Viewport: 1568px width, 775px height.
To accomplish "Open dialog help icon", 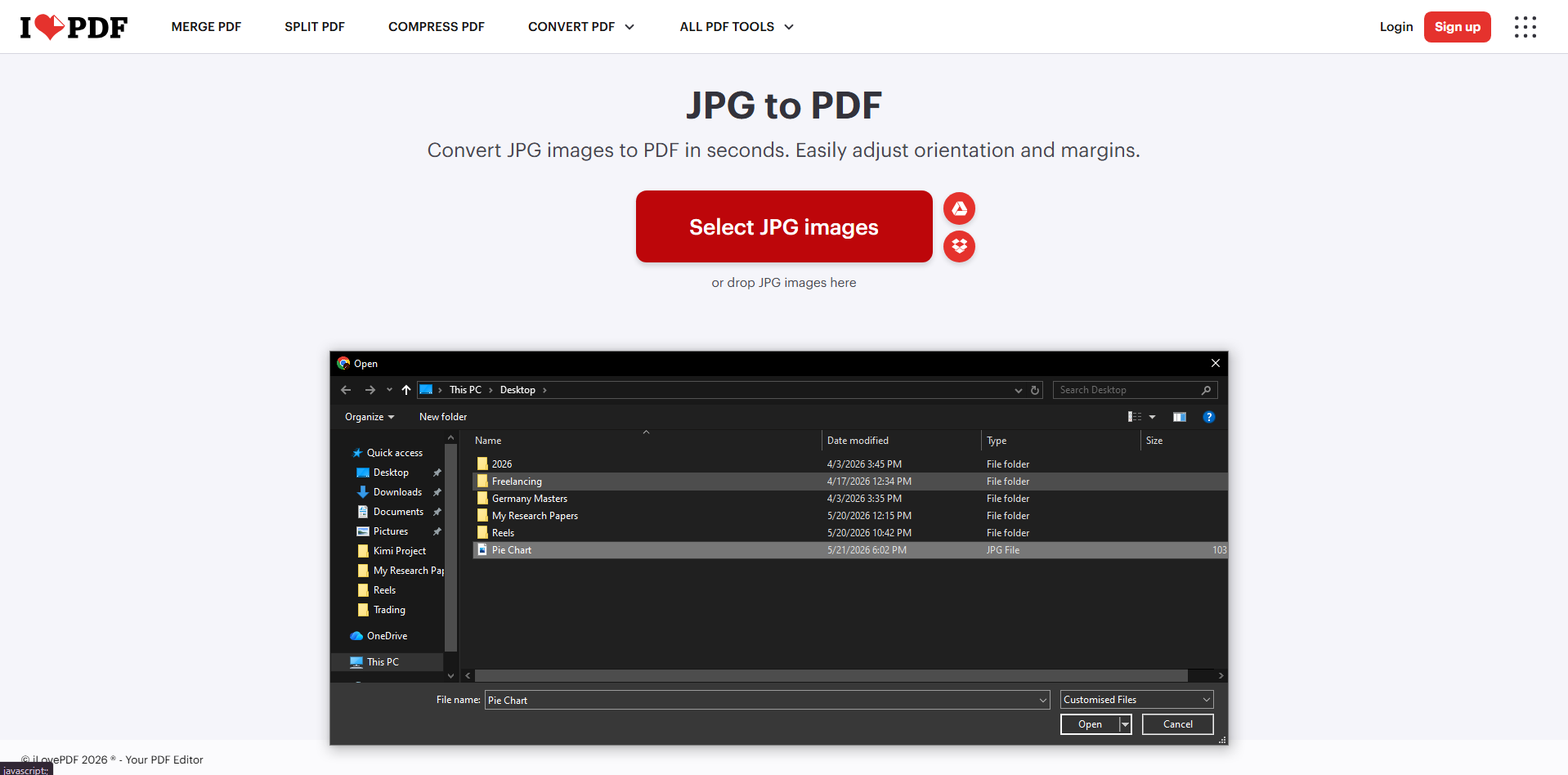I will point(1209,417).
